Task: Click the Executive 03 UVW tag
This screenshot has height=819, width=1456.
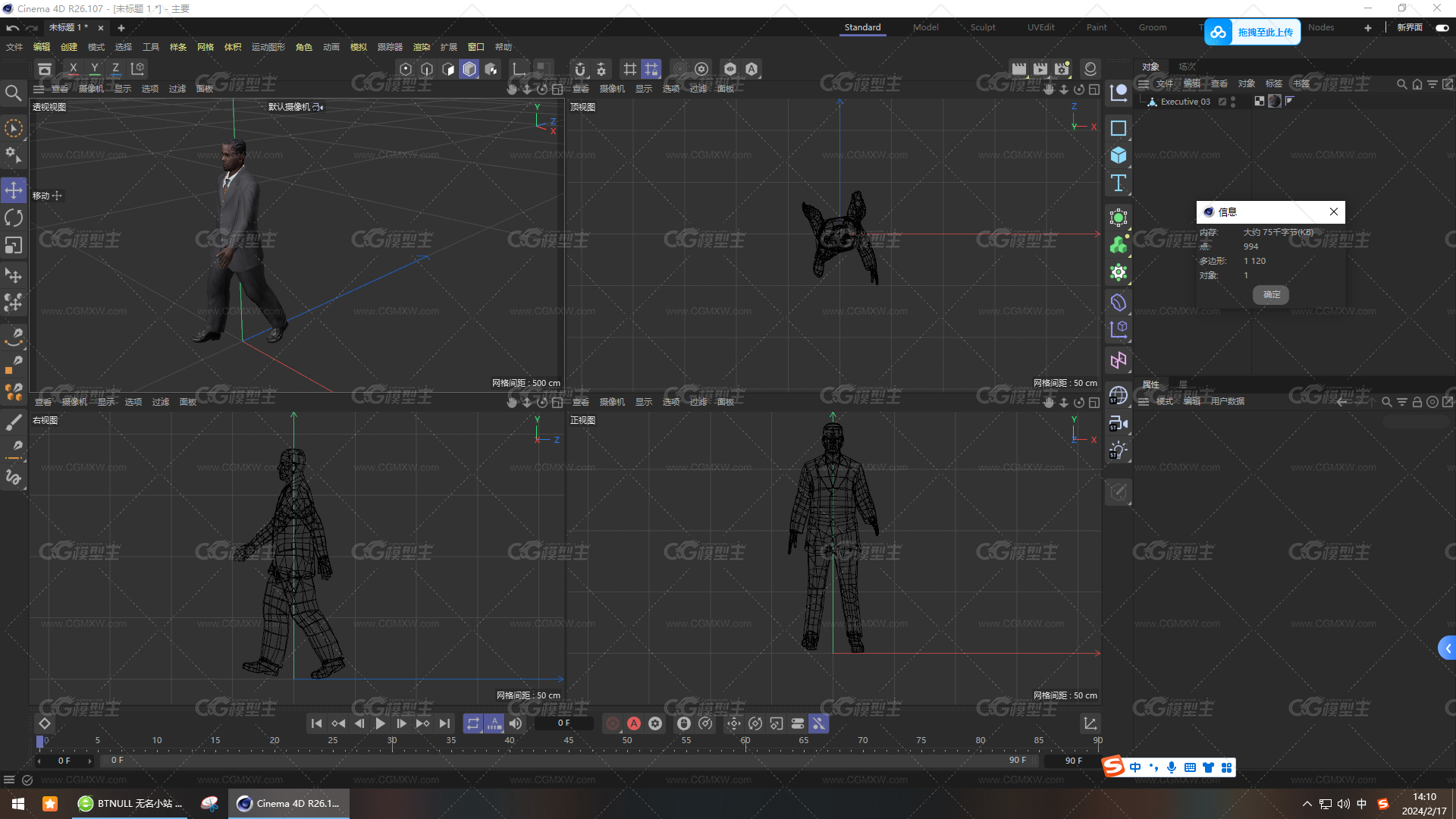Action: tap(1260, 101)
